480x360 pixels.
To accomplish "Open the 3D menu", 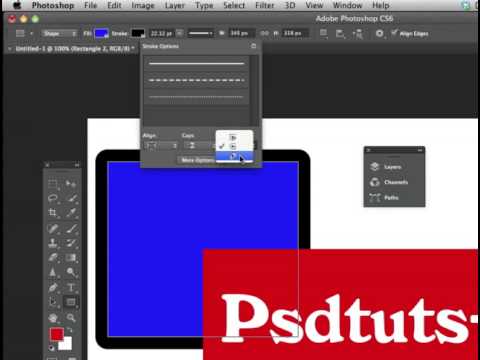I will 290,5.
